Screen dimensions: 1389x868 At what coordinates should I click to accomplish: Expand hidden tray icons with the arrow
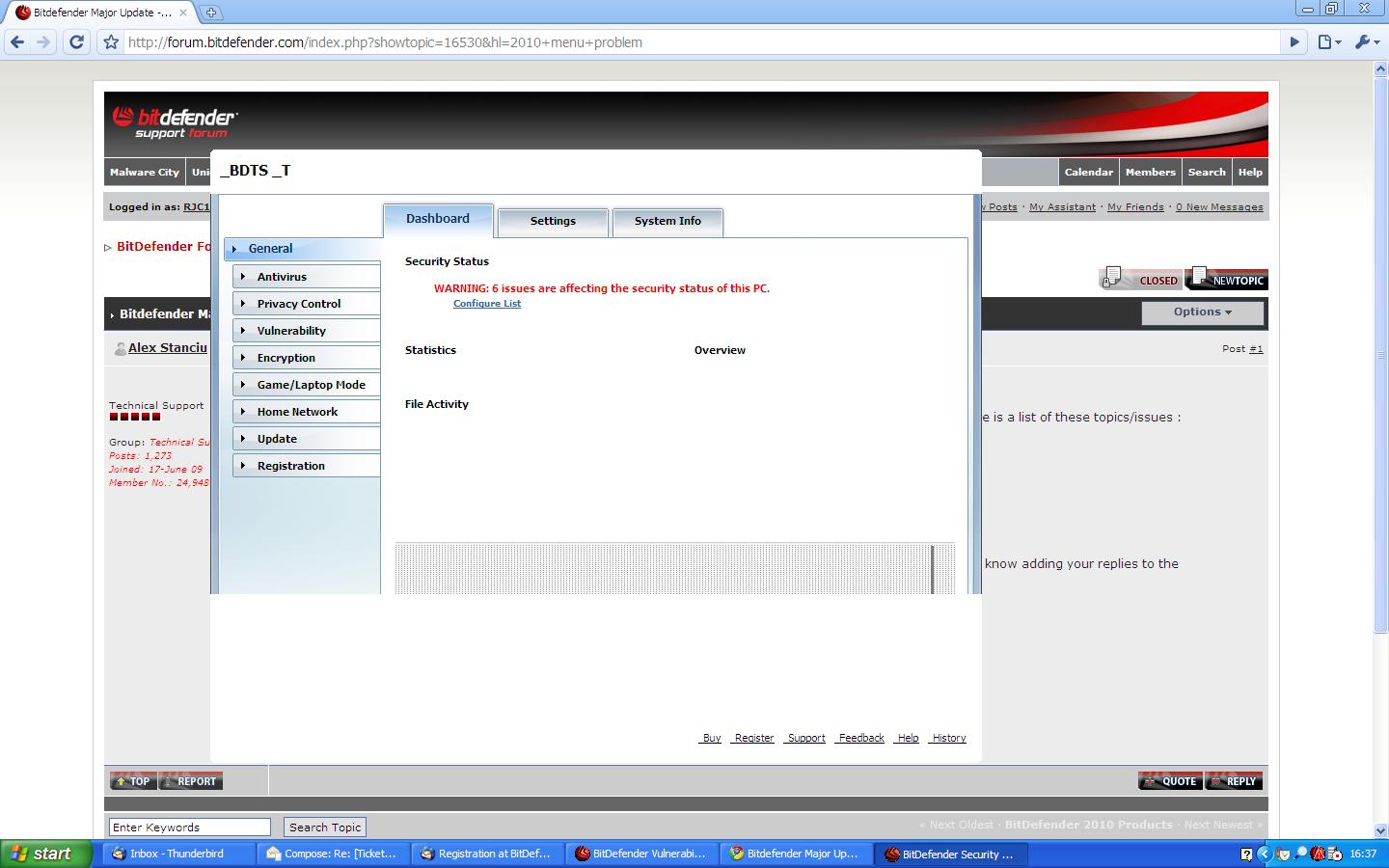[1265, 854]
